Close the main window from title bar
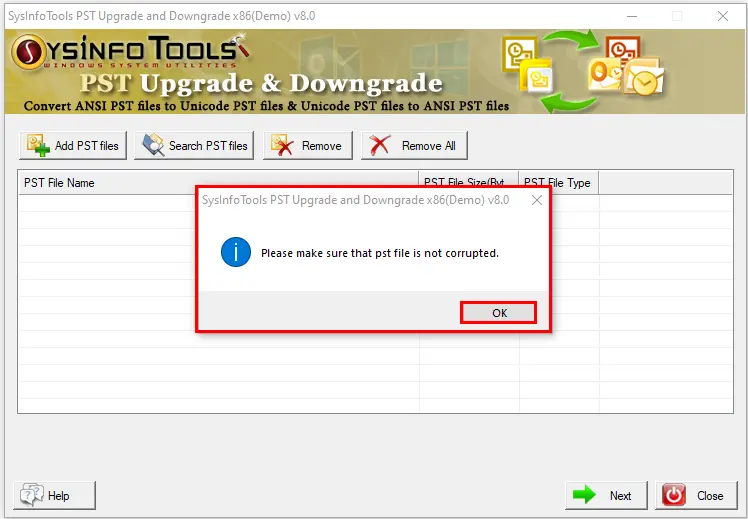Image resolution: width=748 pixels, height=519 pixels. click(723, 16)
